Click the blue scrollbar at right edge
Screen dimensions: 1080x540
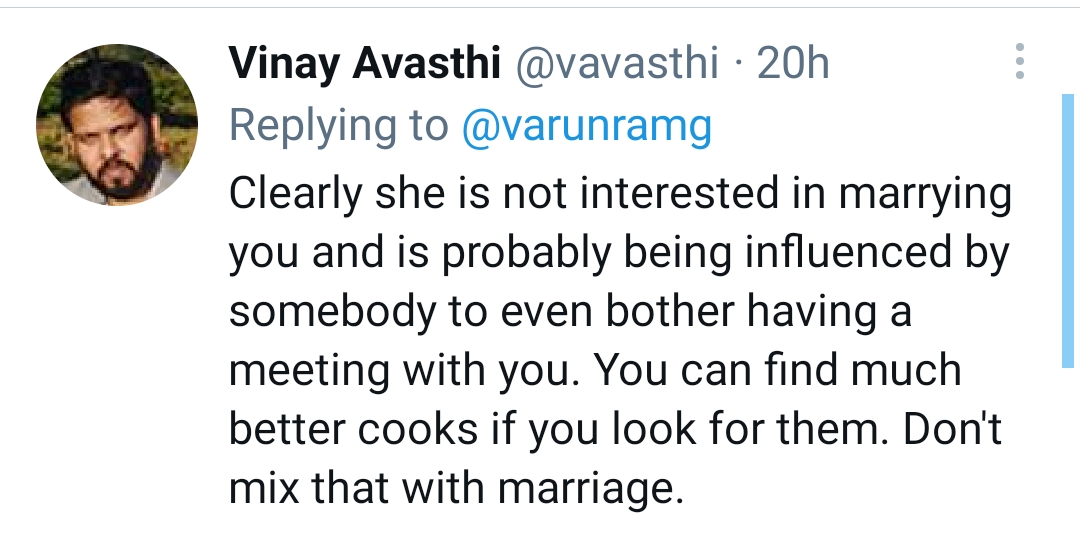point(1068,231)
